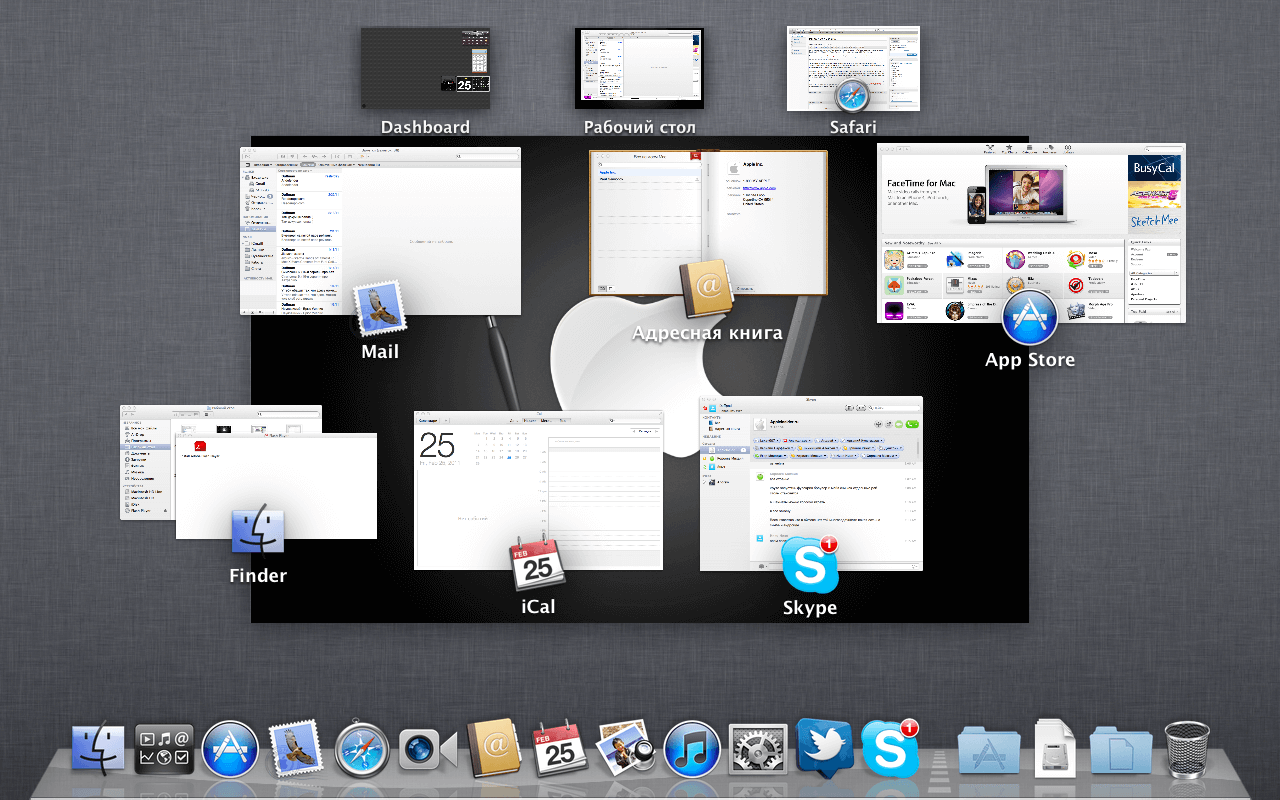
Task: Select the Mail window thumbnail
Action: coord(381,231)
